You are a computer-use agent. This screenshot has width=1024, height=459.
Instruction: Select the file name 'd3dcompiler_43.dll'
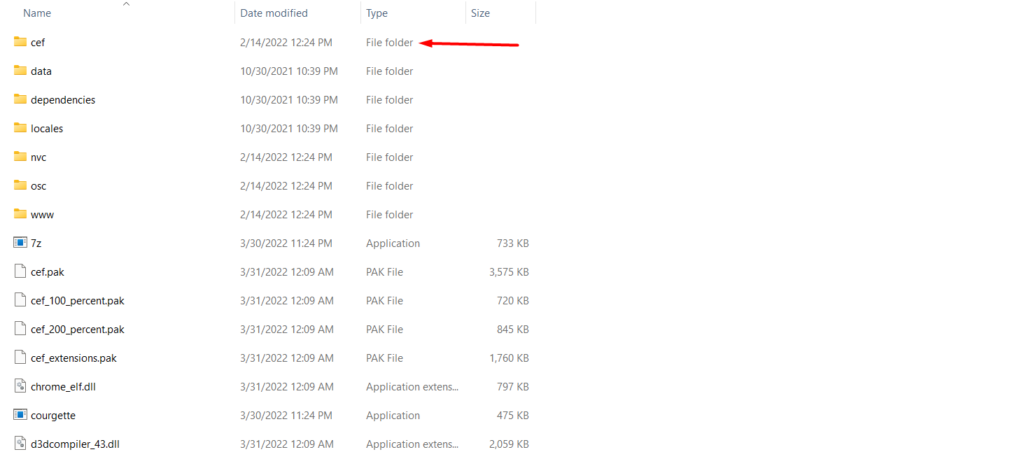pyautogui.click(x=75, y=444)
